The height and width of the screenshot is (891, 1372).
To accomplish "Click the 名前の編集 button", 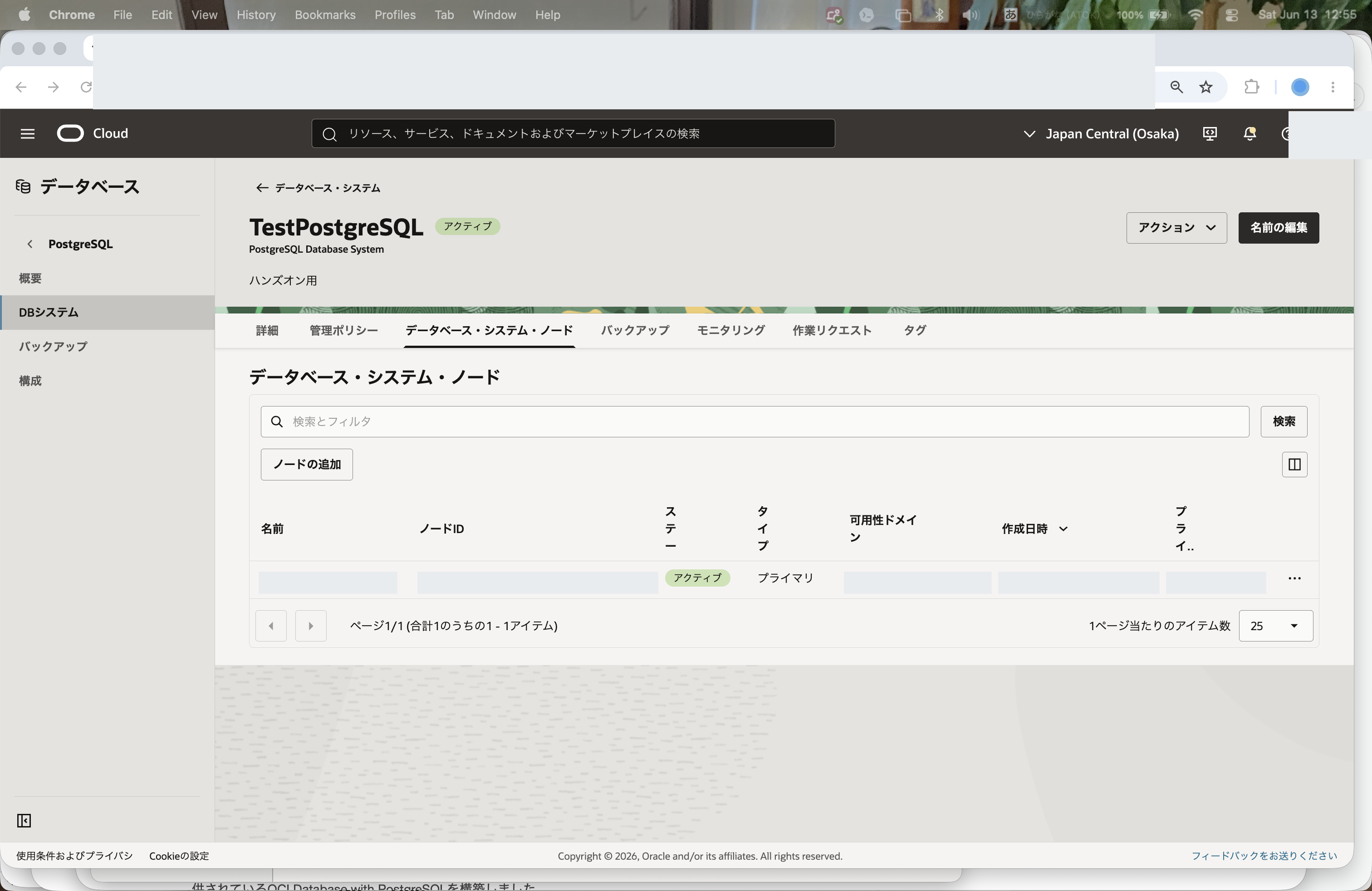I will [x=1278, y=228].
